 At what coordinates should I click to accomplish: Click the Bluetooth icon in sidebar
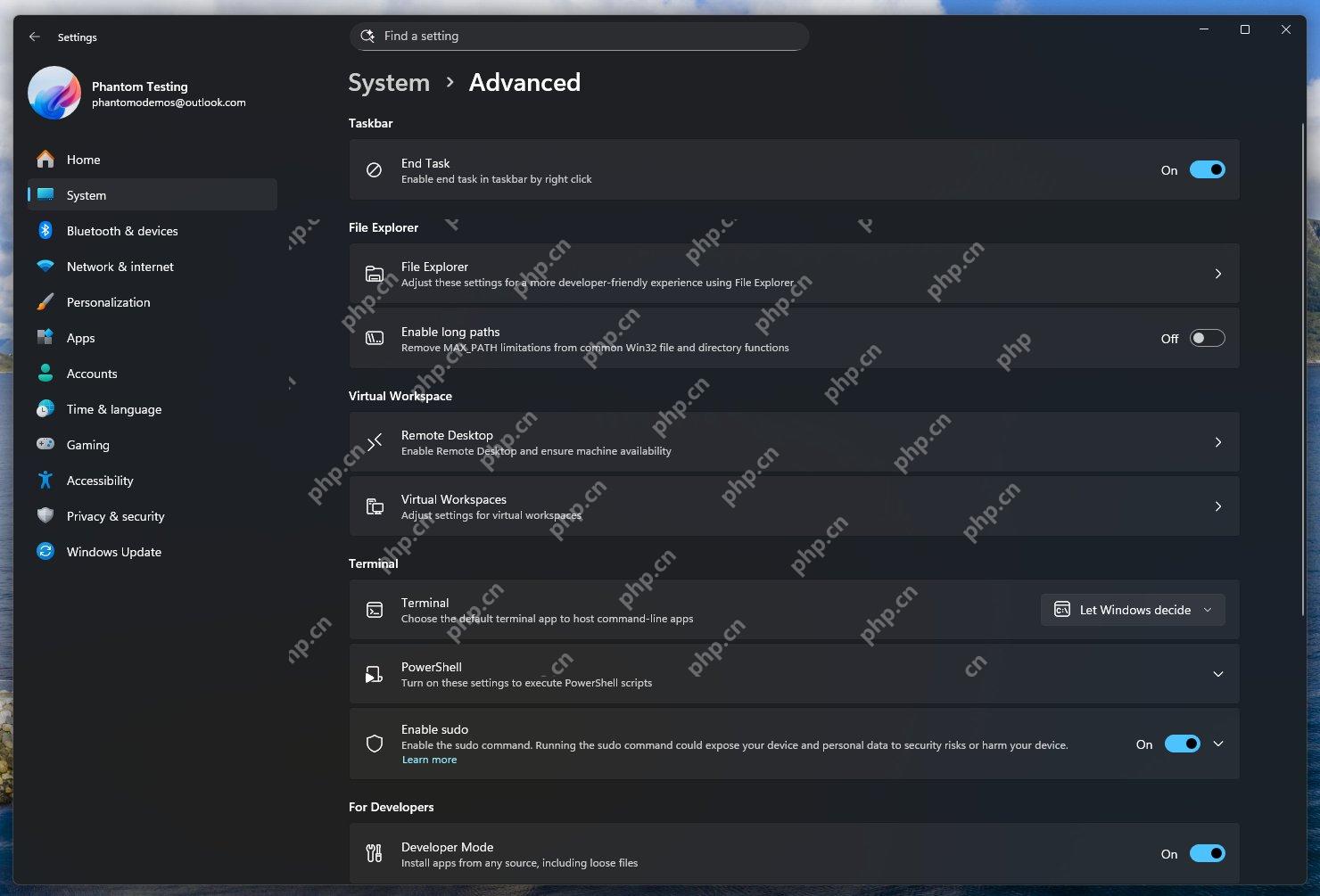[45, 231]
